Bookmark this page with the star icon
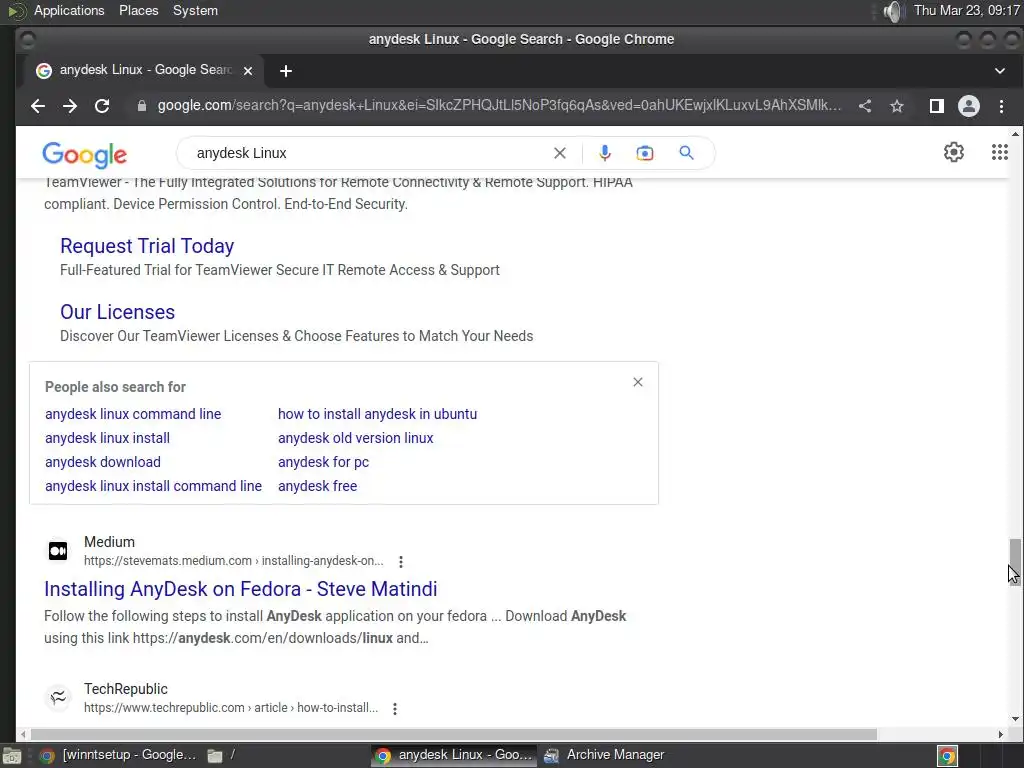Image resolution: width=1024 pixels, height=768 pixels. (897, 106)
